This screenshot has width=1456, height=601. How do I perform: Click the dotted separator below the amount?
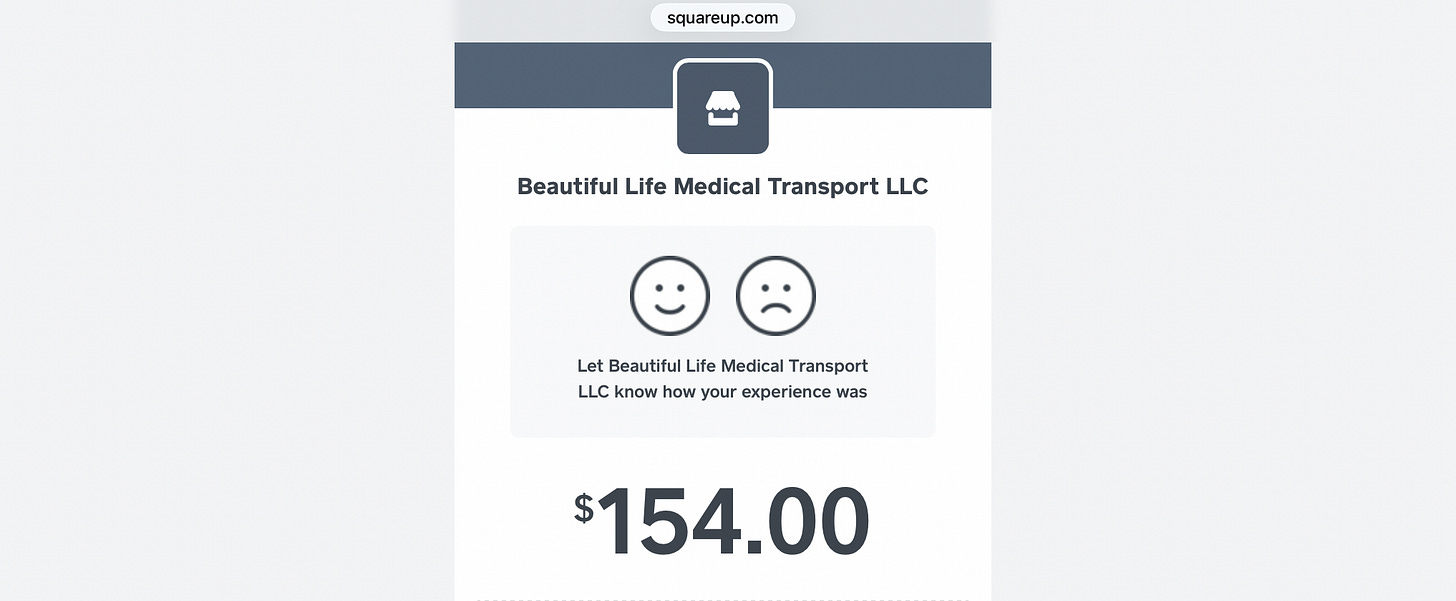pyautogui.click(x=722, y=599)
